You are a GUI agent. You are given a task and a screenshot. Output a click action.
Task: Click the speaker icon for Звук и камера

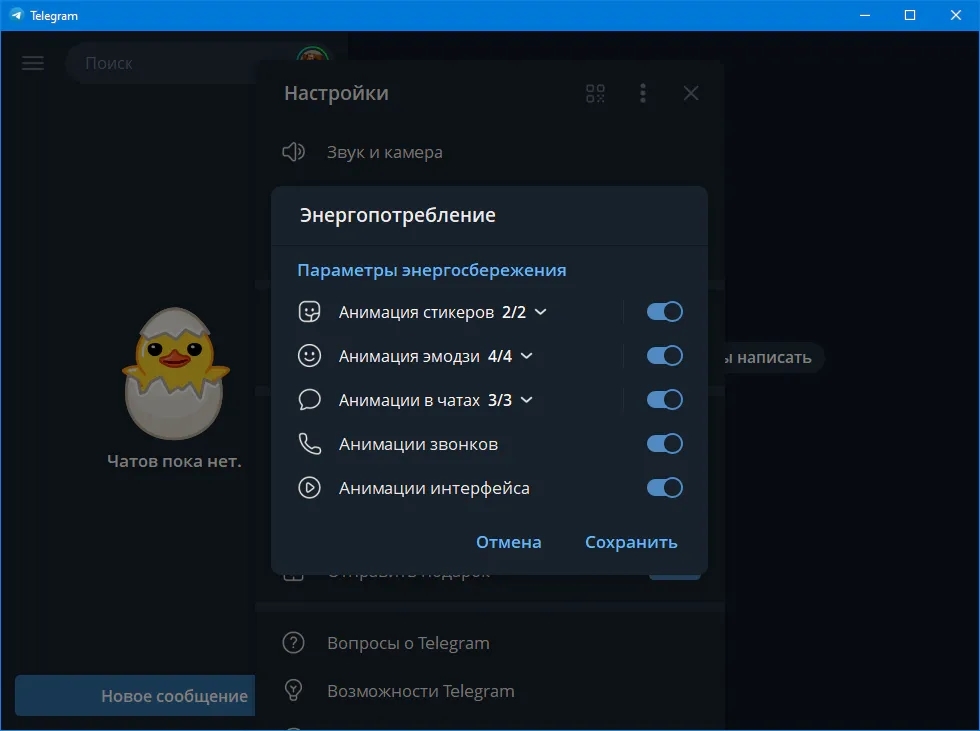294,152
